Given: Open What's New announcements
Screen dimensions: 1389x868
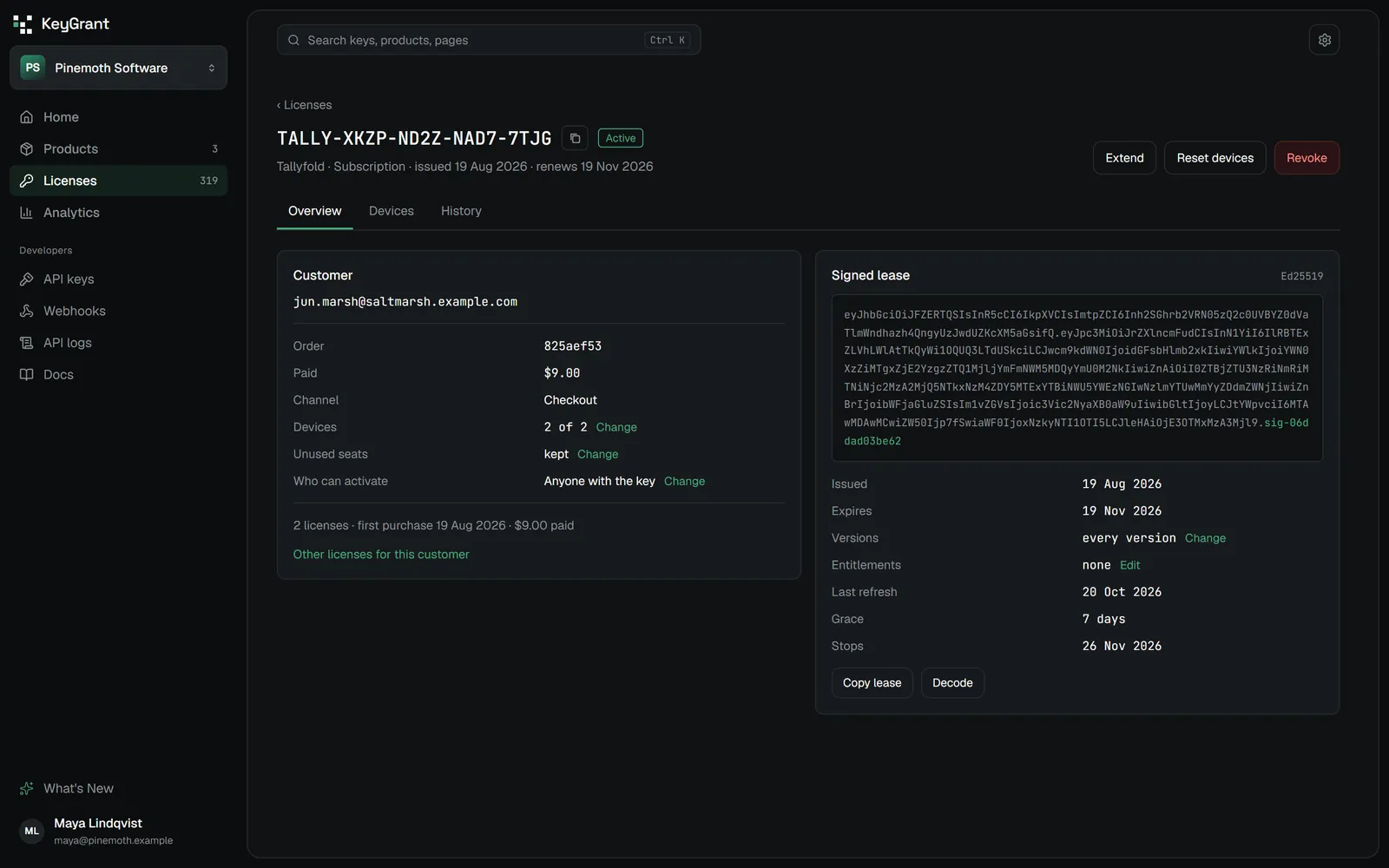Looking at the screenshot, I should pyautogui.click(x=118, y=788).
